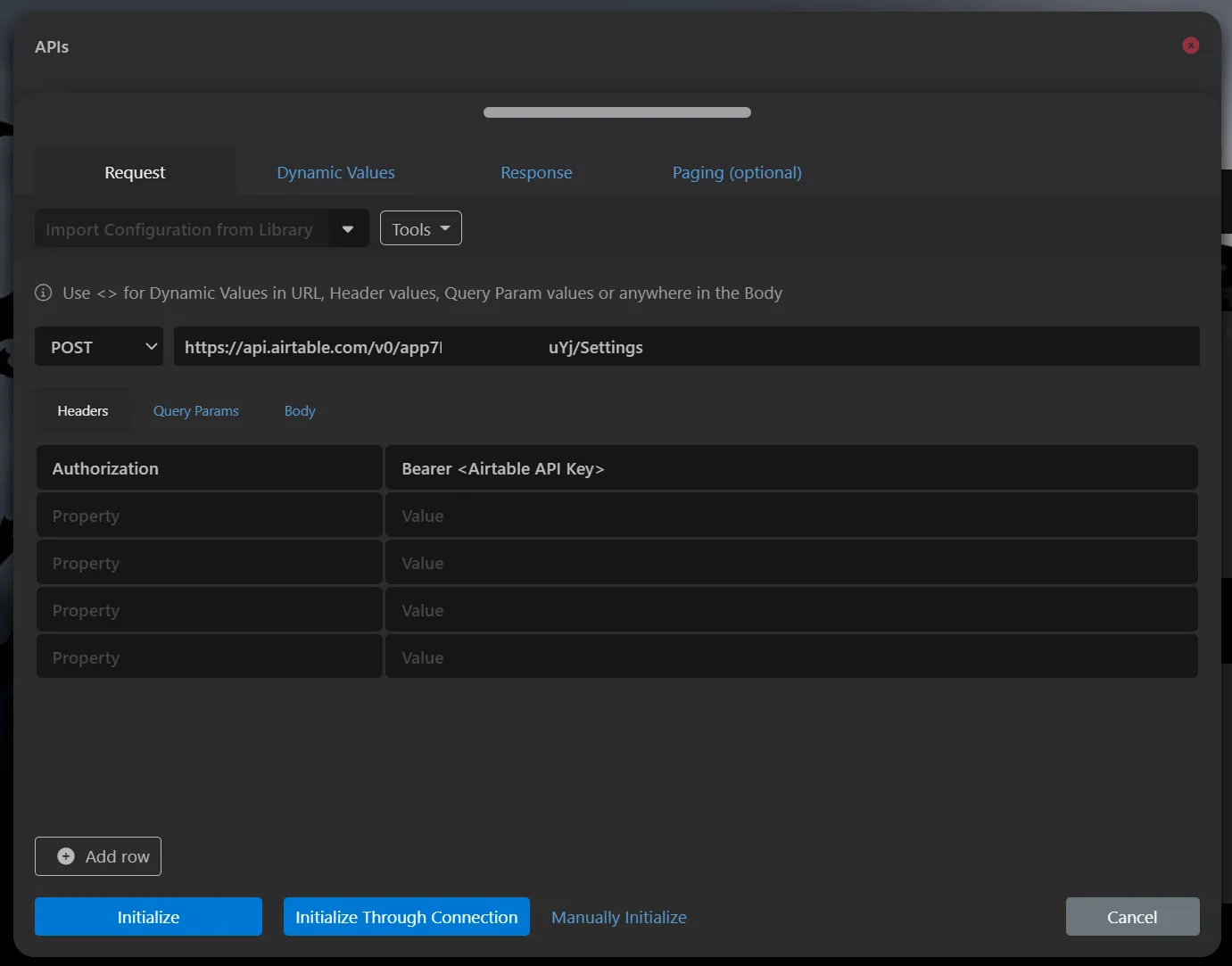Edit the Airtable API URL field

coord(686,346)
